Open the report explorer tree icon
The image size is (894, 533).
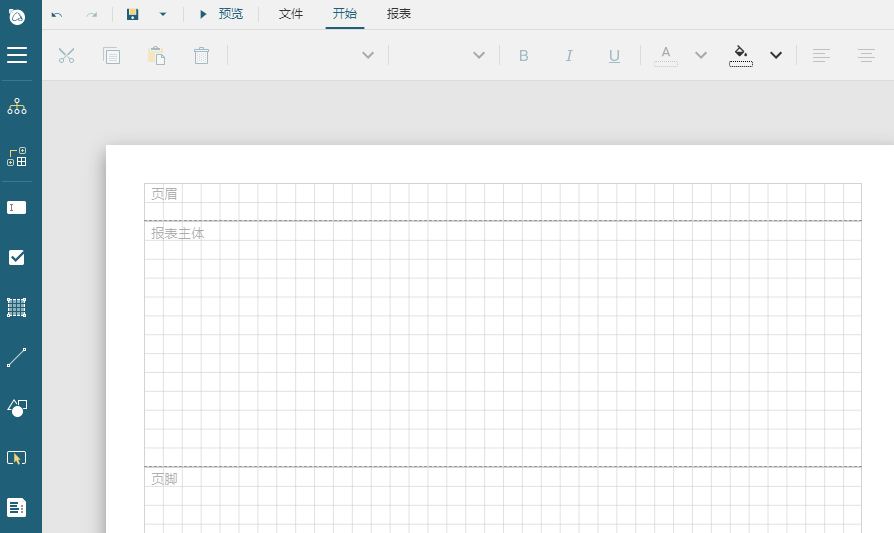pyautogui.click(x=17, y=106)
